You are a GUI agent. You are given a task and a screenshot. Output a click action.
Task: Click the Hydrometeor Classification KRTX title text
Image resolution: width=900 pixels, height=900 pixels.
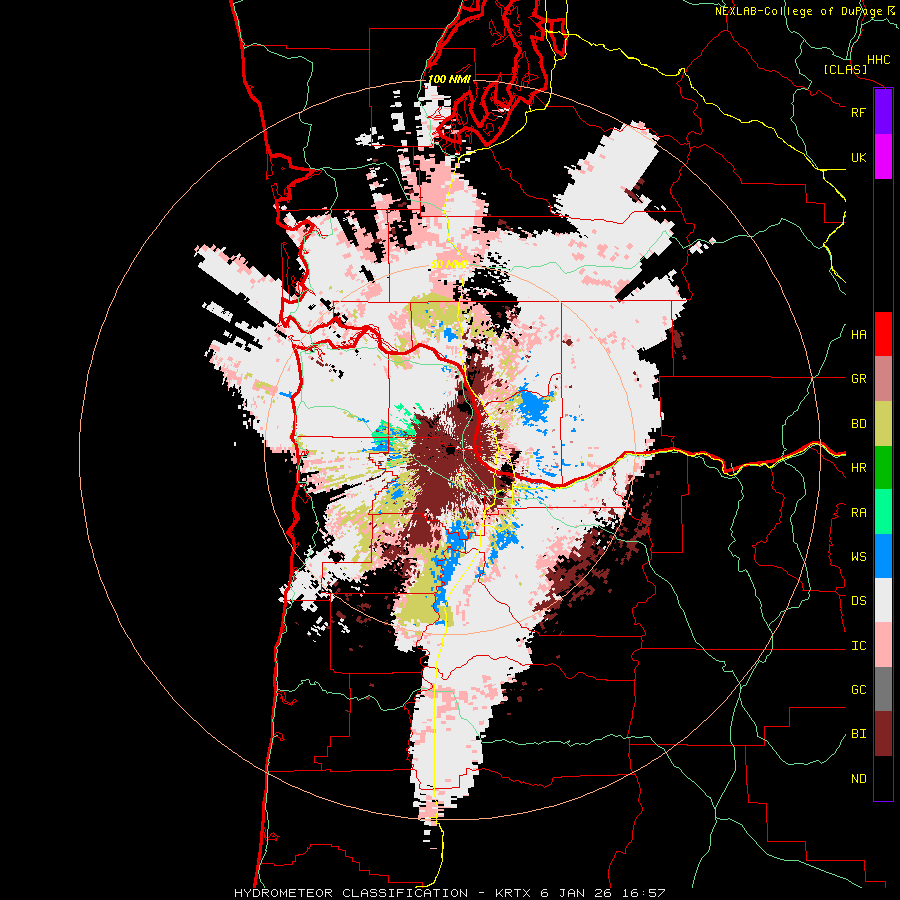pos(449,893)
